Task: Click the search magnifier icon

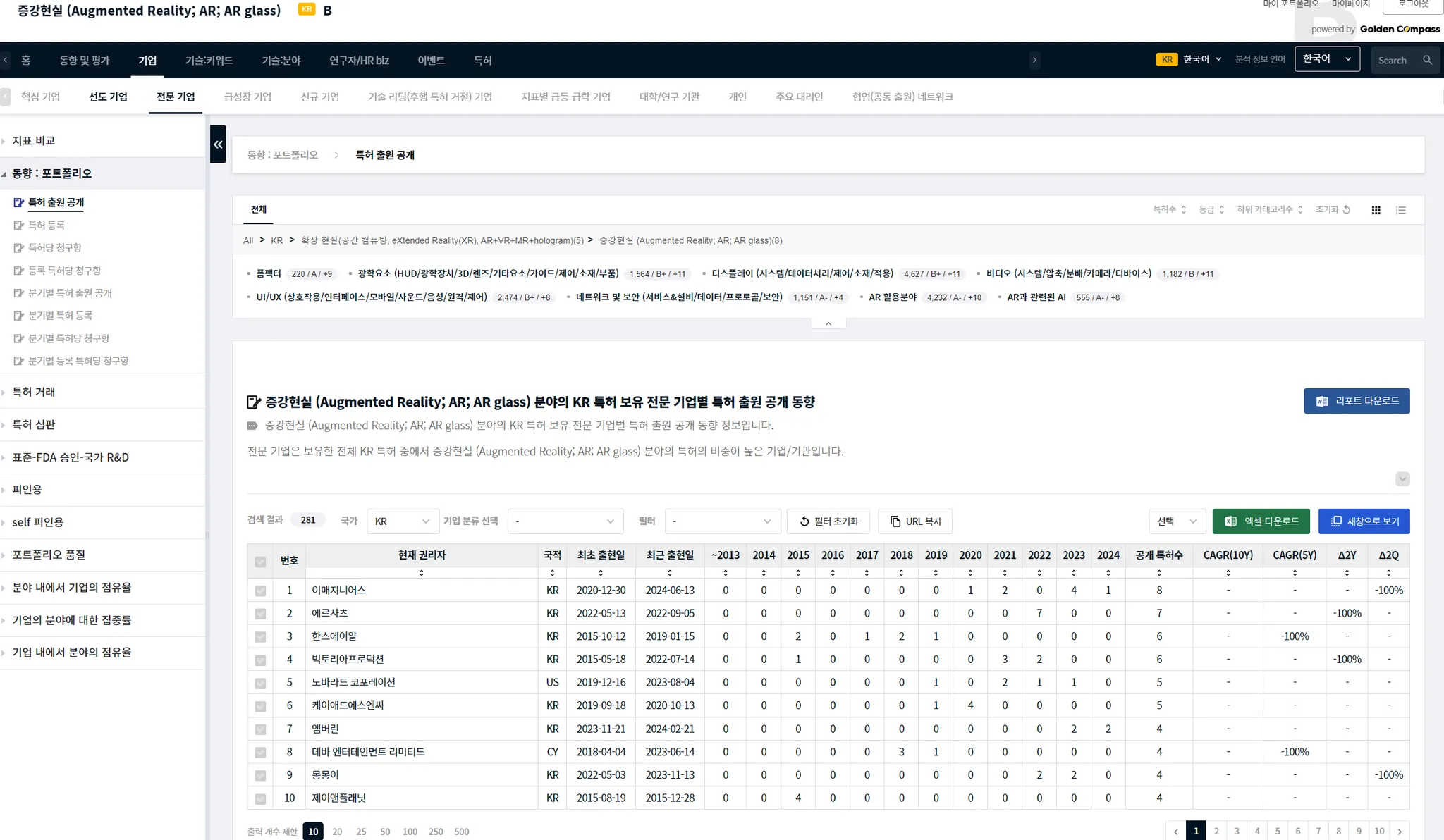Action: (x=1427, y=60)
